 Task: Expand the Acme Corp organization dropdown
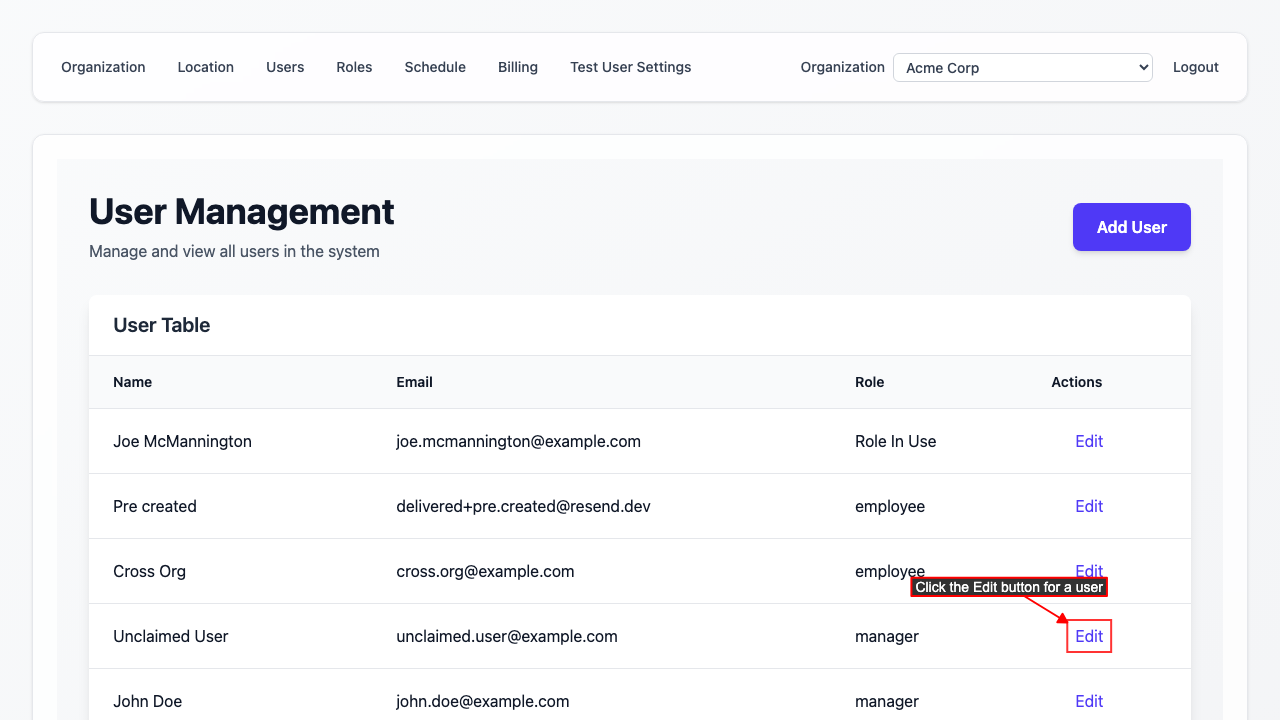click(x=1022, y=68)
